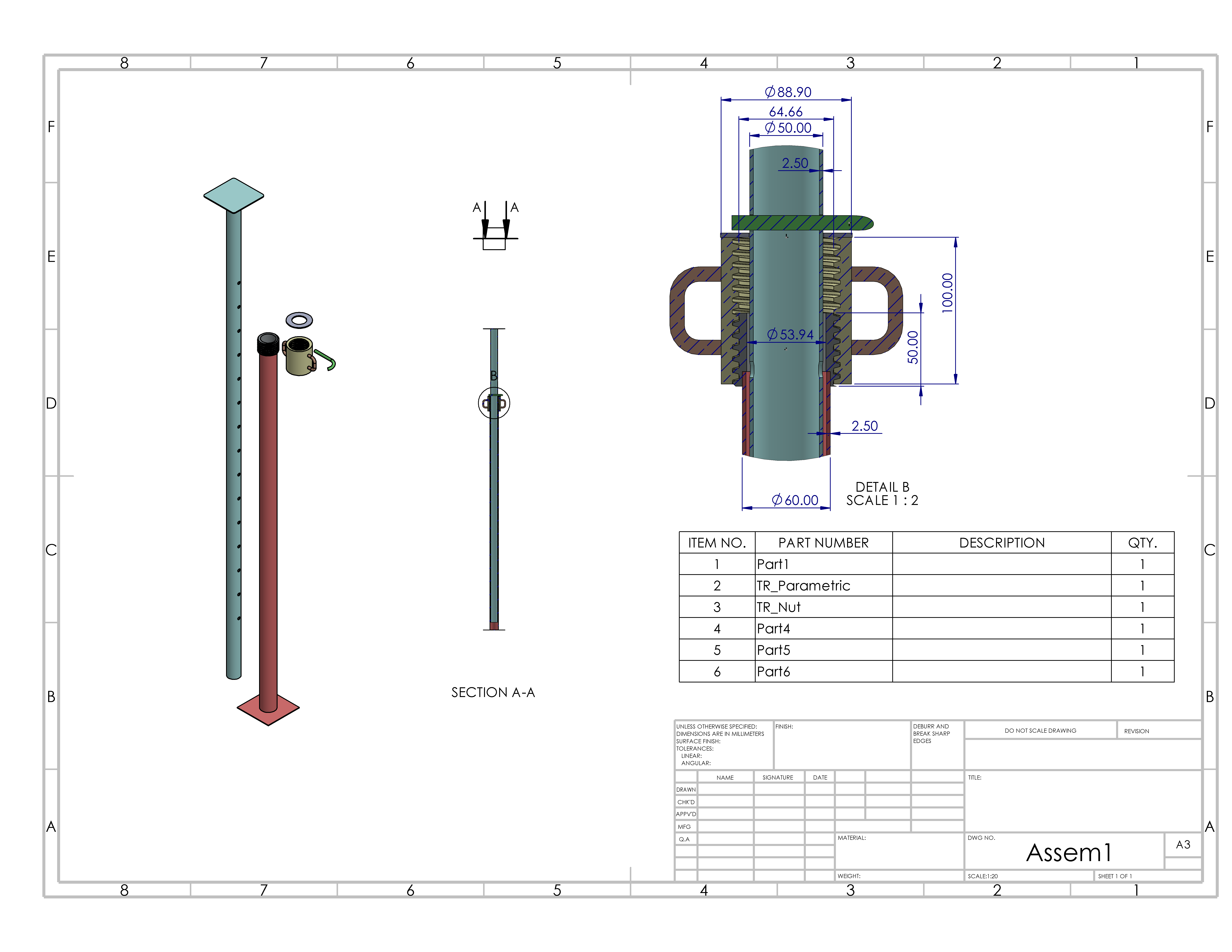Click the Ø53.94 dimension inside detail view
1232x952 pixels.
790,335
